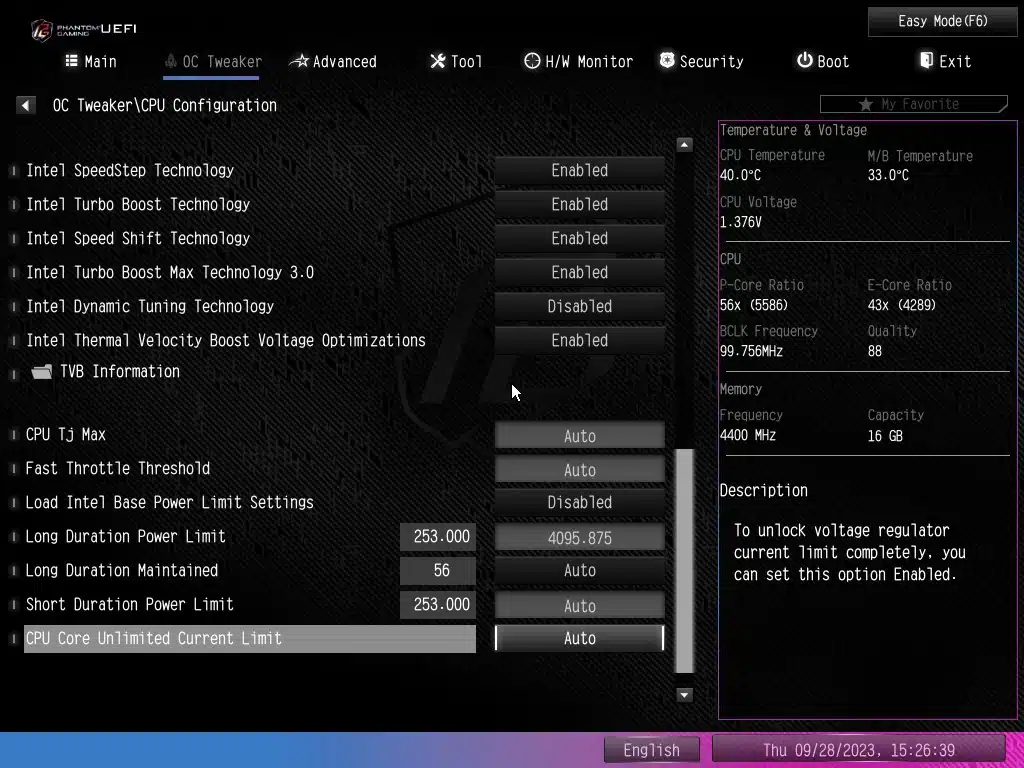Click the P-Core Ratio 56x (5586) value
Viewport: 1024px width, 768px height.
pos(754,305)
